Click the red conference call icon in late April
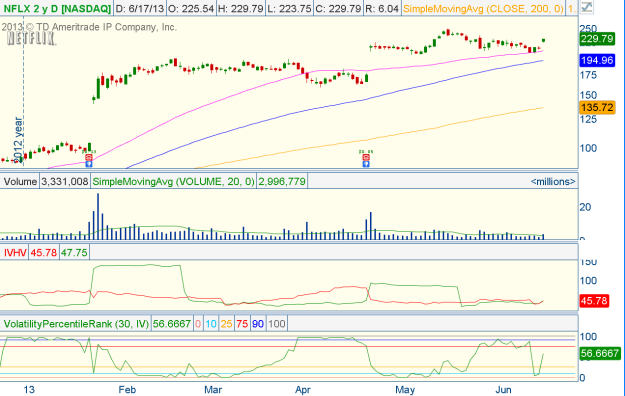This screenshot has width=625, height=396. [x=366, y=158]
